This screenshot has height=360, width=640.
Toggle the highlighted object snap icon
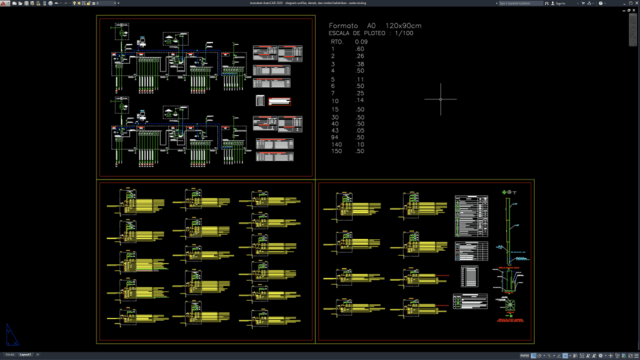(565, 356)
